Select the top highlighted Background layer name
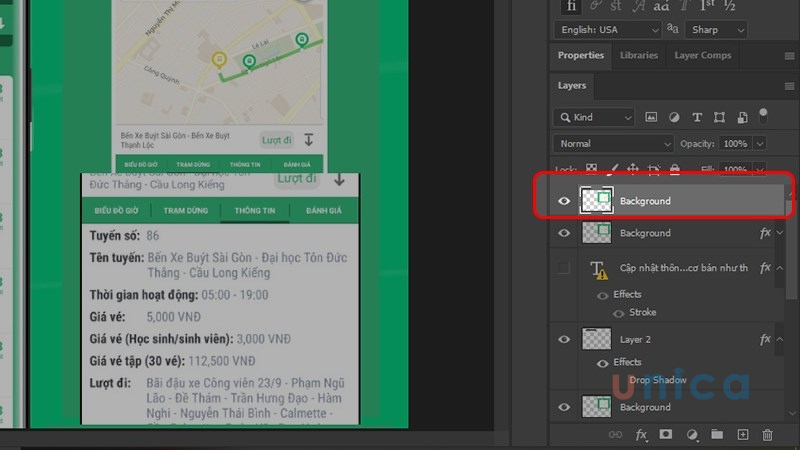The height and width of the screenshot is (450, 800). click(x=645, y=201)
